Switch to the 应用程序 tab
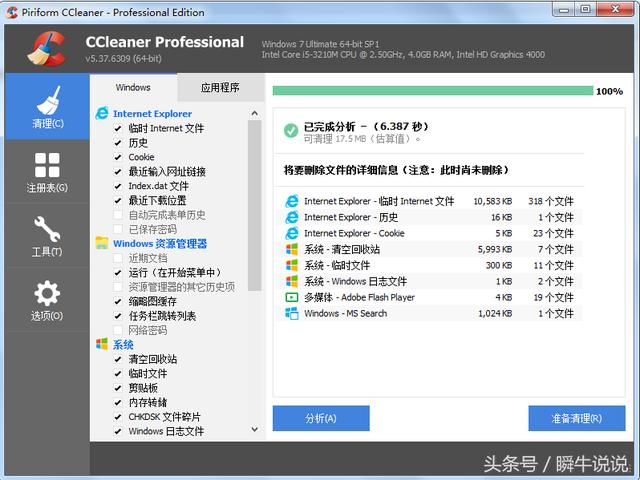The image size is (640, 480). [220, 87]
